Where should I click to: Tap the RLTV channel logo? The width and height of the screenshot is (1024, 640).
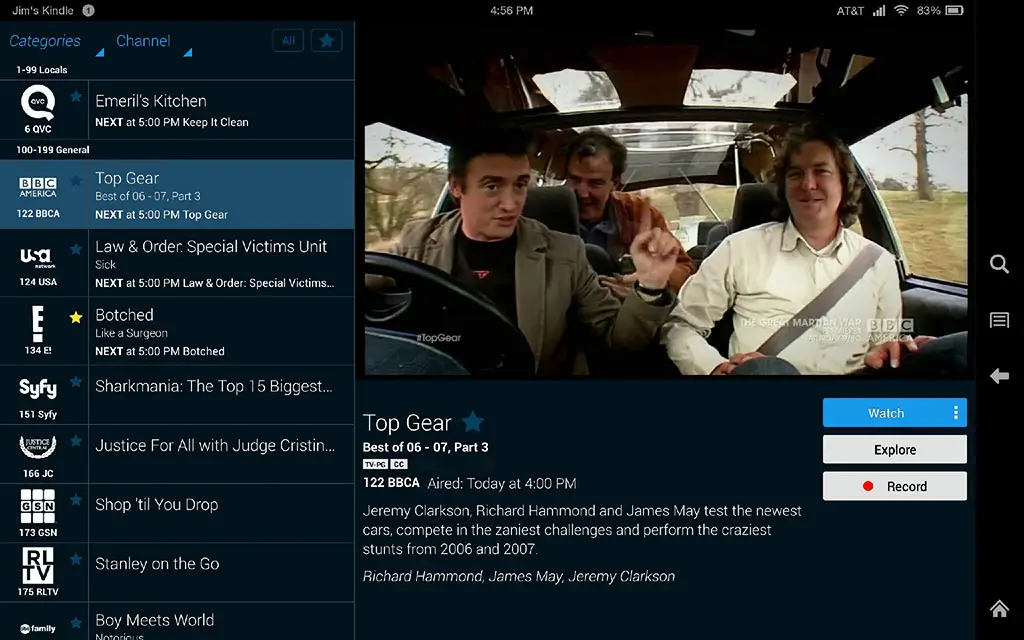[38, 566]
